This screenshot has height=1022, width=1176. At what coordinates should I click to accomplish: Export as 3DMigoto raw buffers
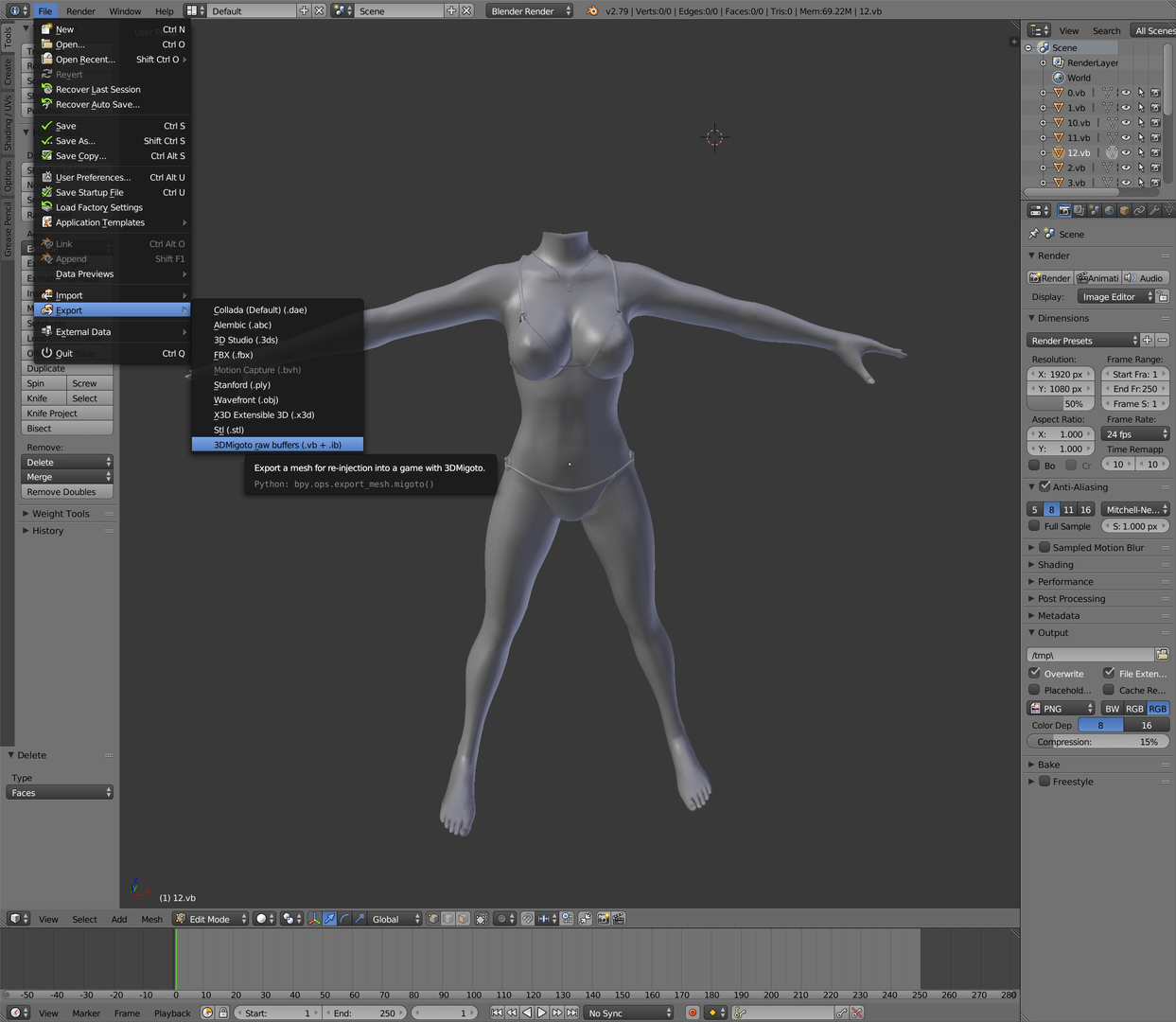[277, 445]
